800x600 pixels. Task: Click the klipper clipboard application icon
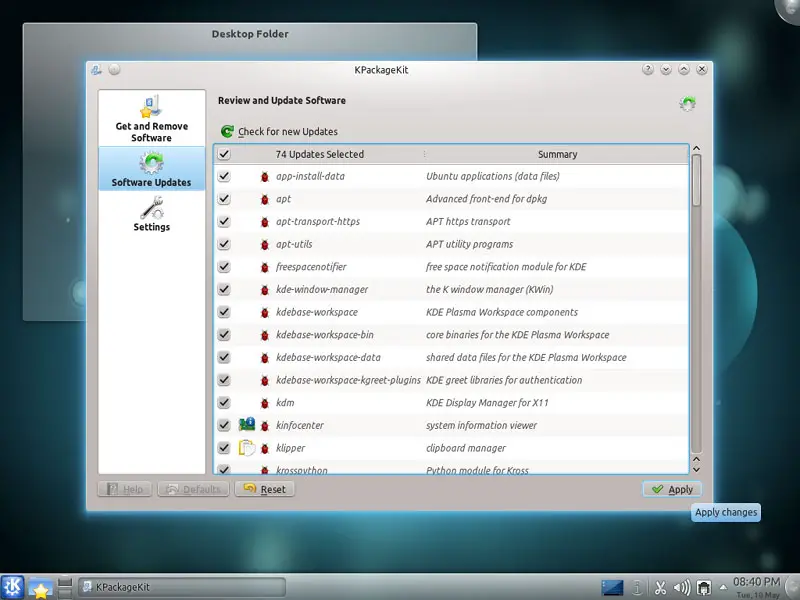(247, 447)
